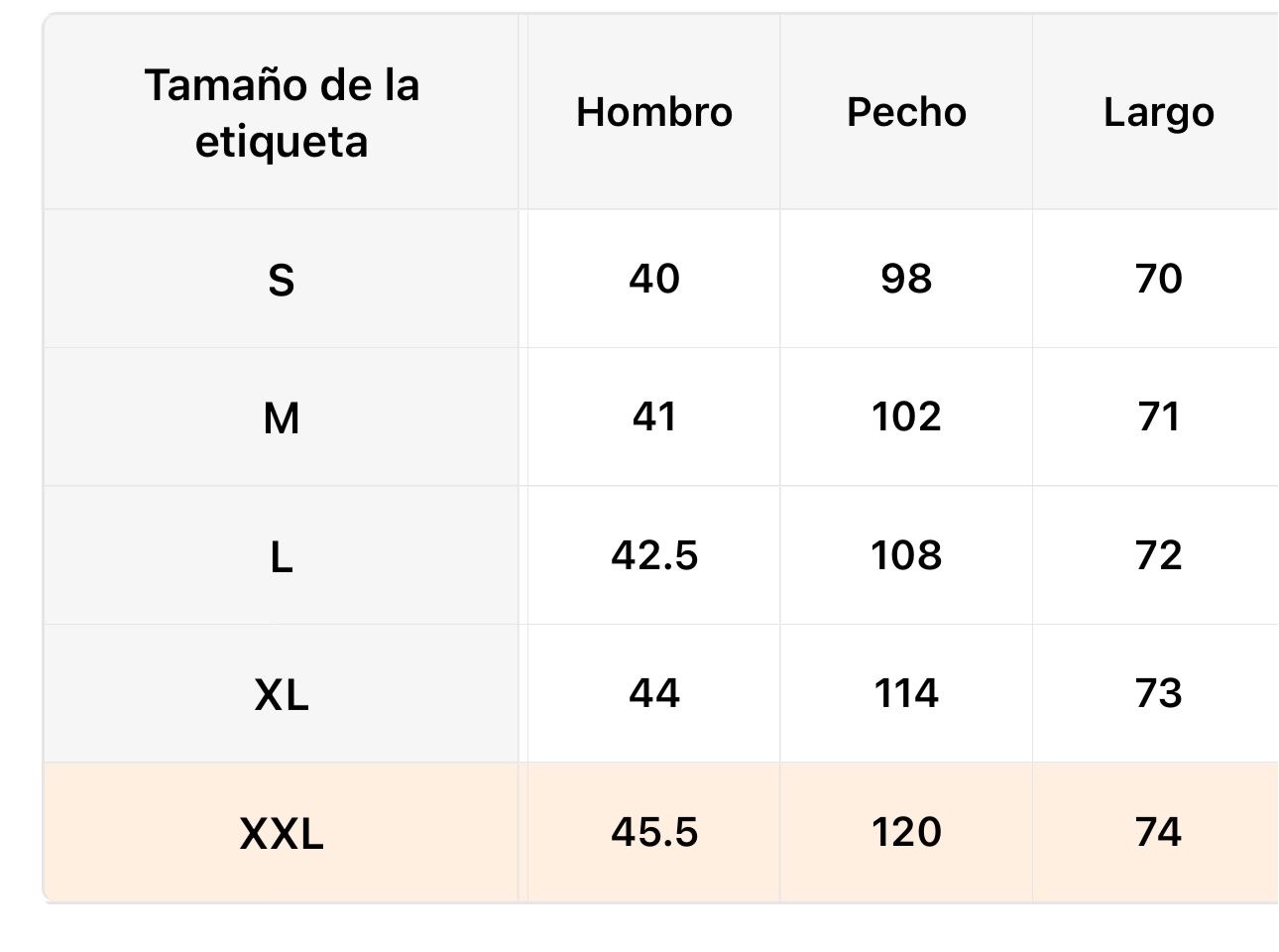The height and width of the screenshot is (952, 1279).
Task: Click the 'Tamaño de la etiqueta' header
Action: click(282, 113)
